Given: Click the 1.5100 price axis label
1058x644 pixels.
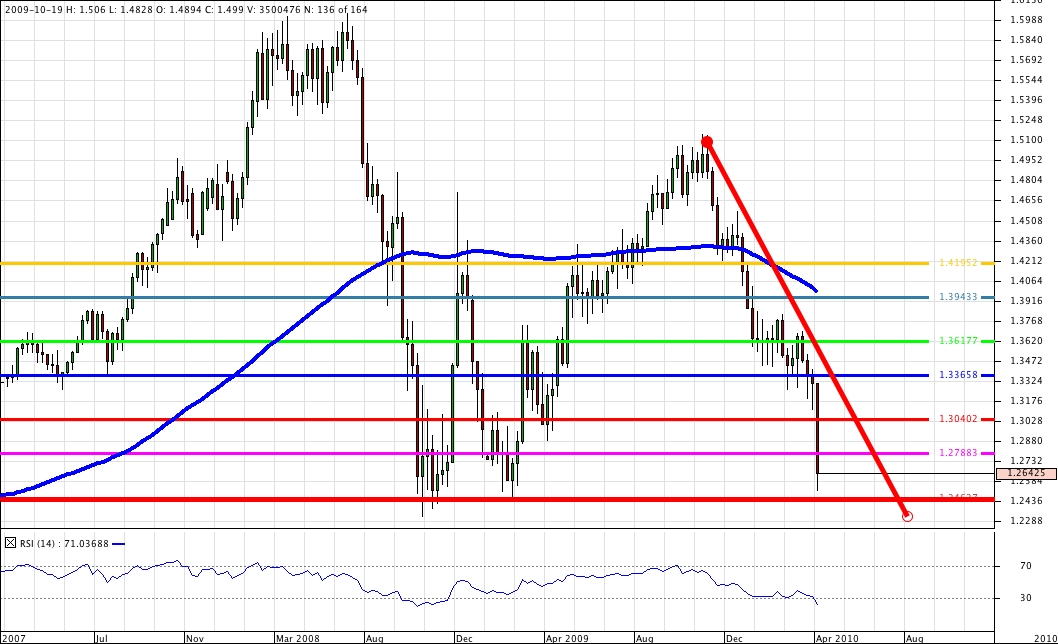Looking at the screenshot, I should (x=1027, y=140).
